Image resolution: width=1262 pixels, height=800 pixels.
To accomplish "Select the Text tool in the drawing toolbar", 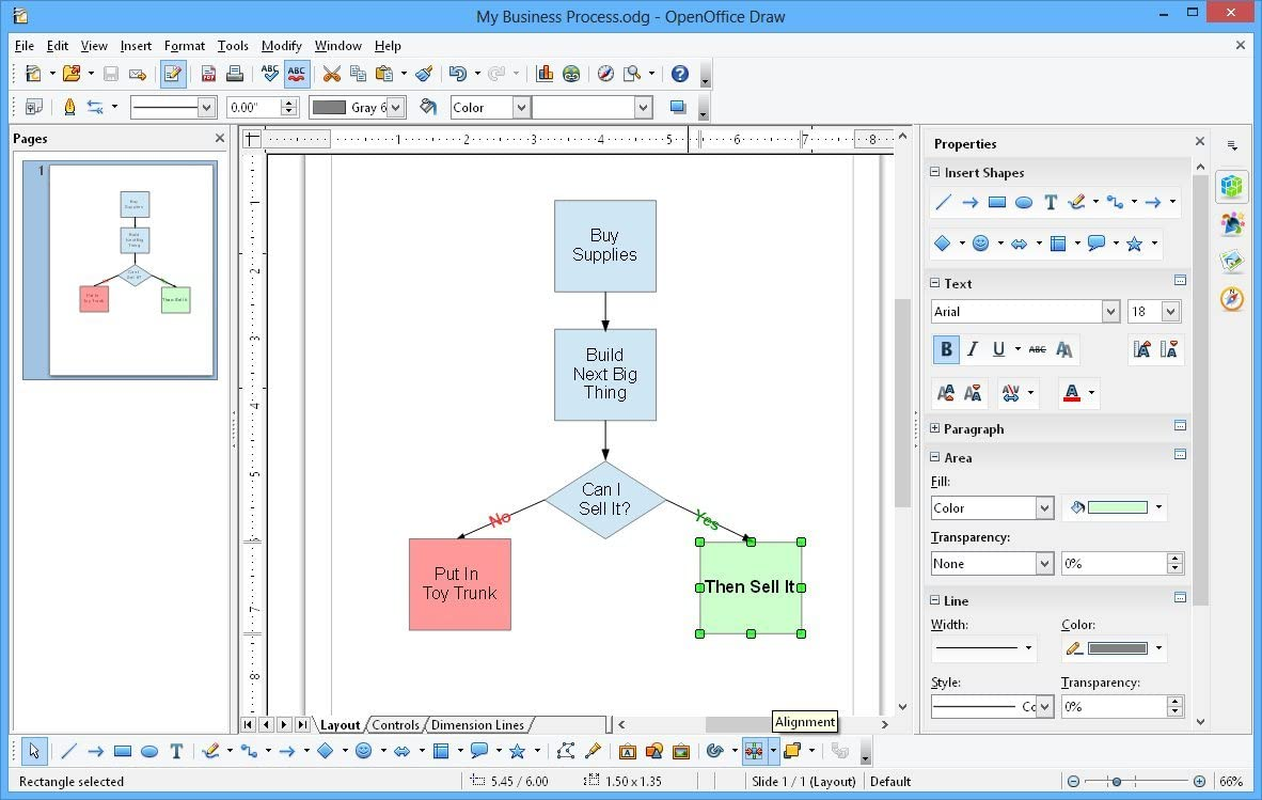I will pyautogui.click(x=176, y=751).
